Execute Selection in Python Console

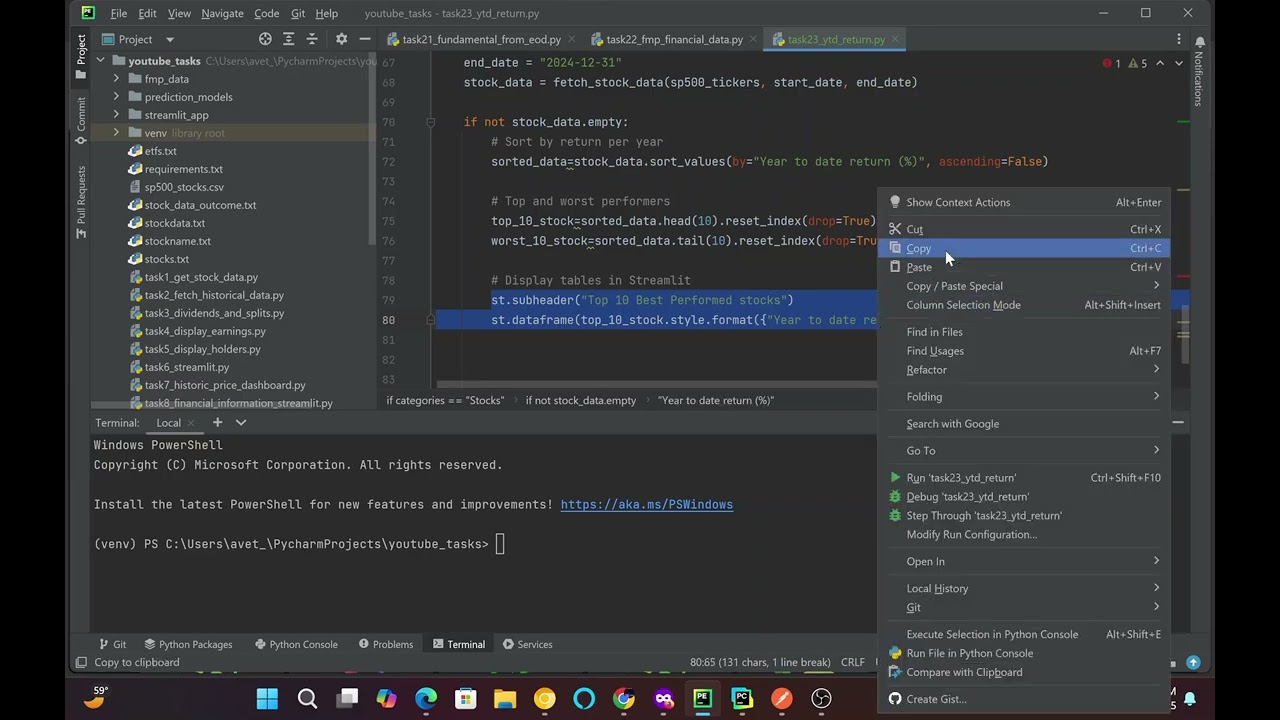1024,635
